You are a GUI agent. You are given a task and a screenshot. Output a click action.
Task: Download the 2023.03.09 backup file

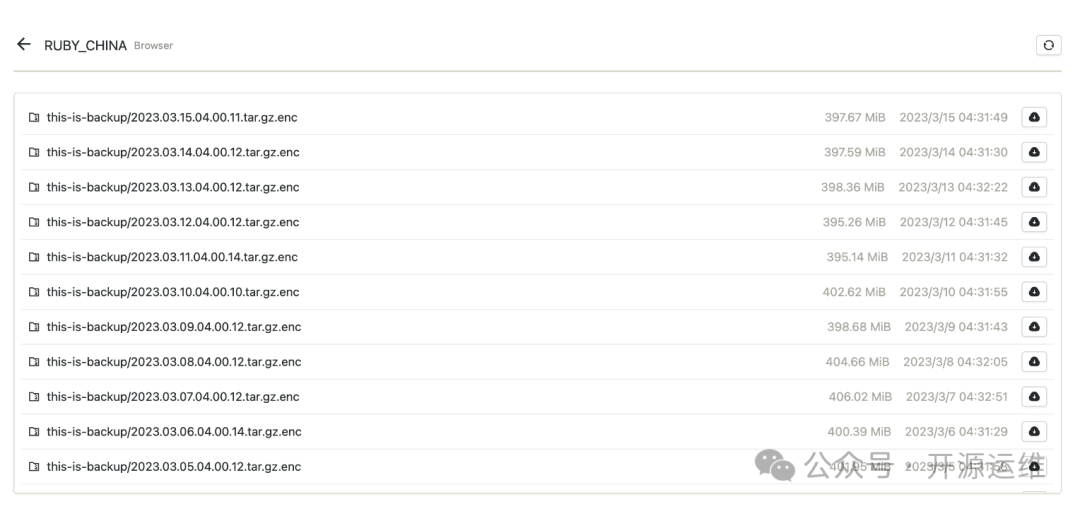pos(1034,326)
